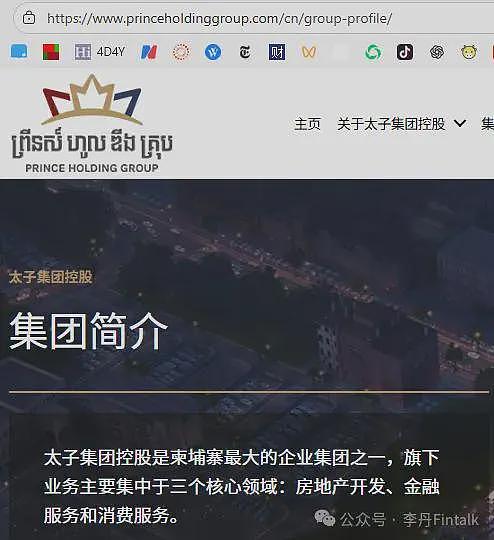Image resolution: width=494 pixels, height=540 pixels.
Task: Open the blue window bookmark icon
Action: click(19, 52)
